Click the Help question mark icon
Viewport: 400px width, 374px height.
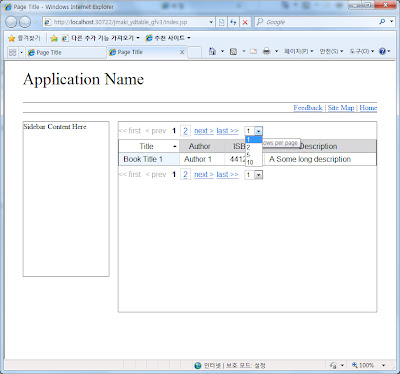click(382, 51)
